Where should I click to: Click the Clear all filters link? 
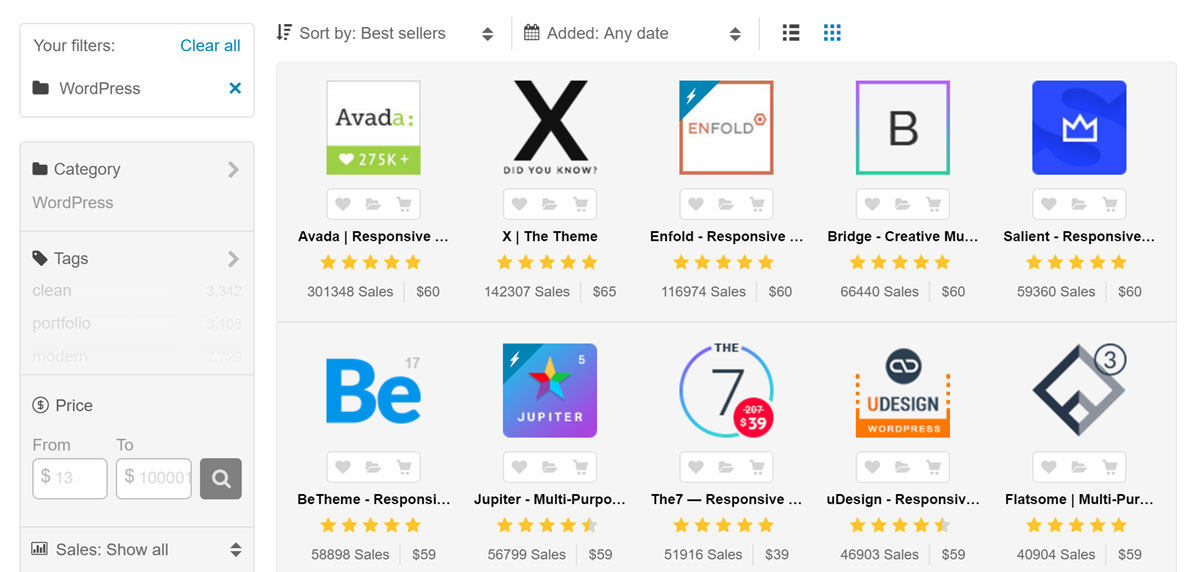210,45
